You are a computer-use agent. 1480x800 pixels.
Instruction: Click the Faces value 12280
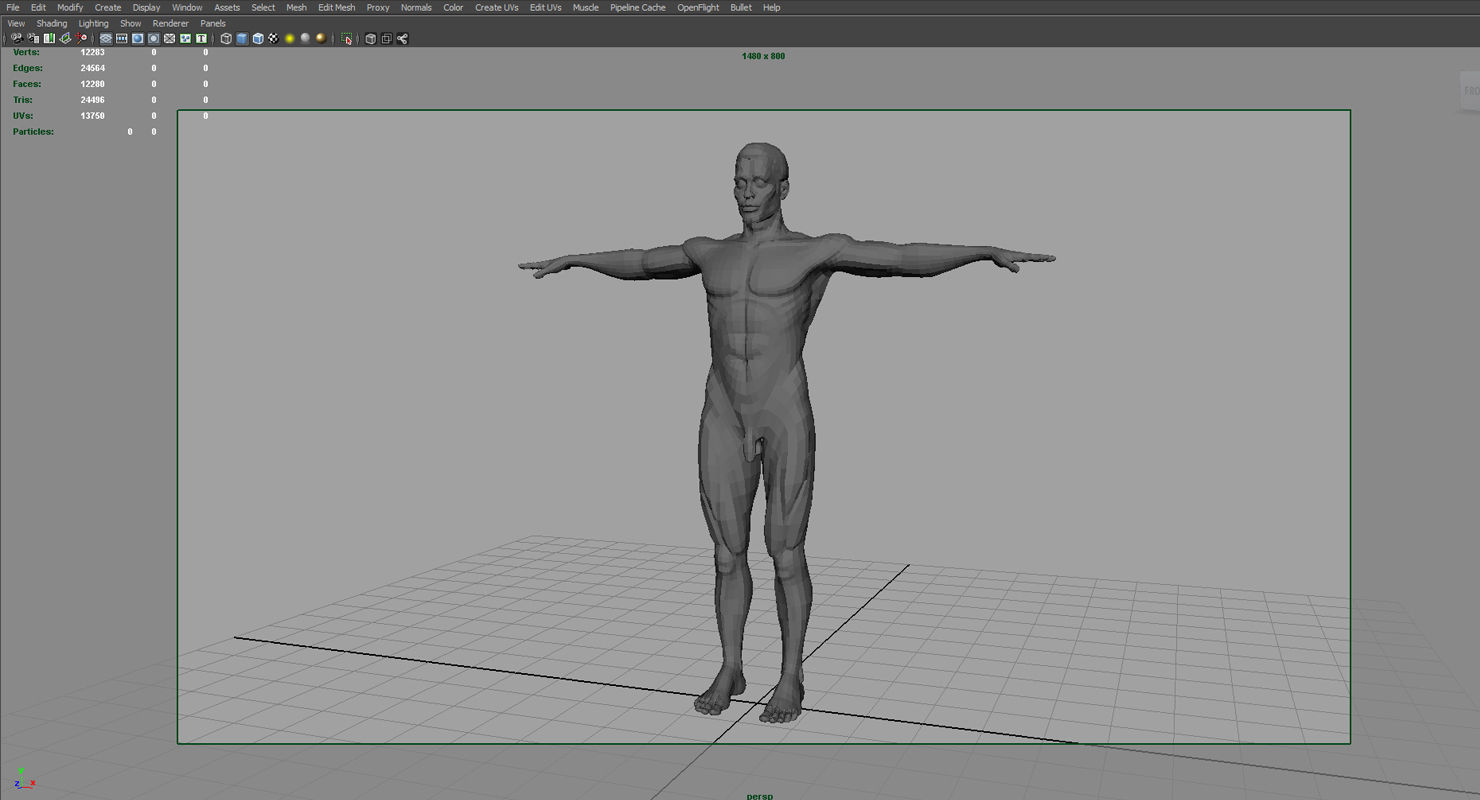(x=92, y=84)
